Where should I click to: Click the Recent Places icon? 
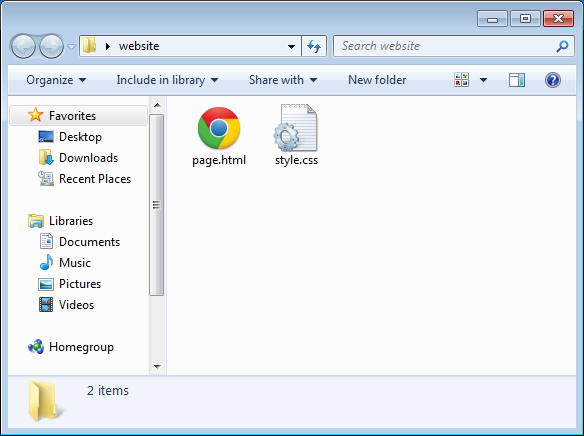[46, 179]
